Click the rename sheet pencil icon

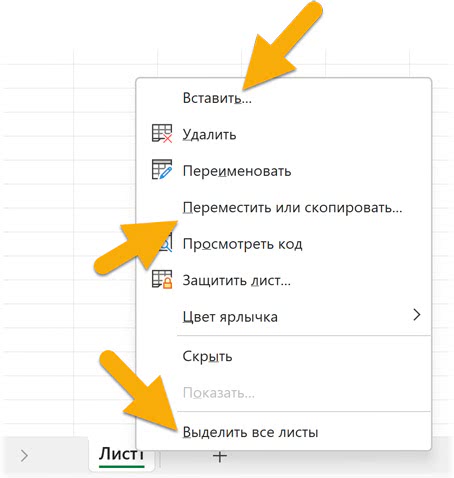point(162,170)
